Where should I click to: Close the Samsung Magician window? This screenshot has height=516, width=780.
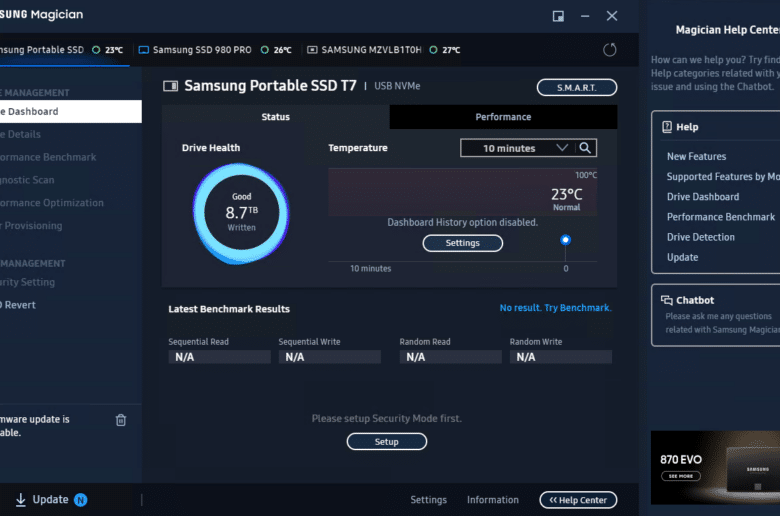pos(612,16)
